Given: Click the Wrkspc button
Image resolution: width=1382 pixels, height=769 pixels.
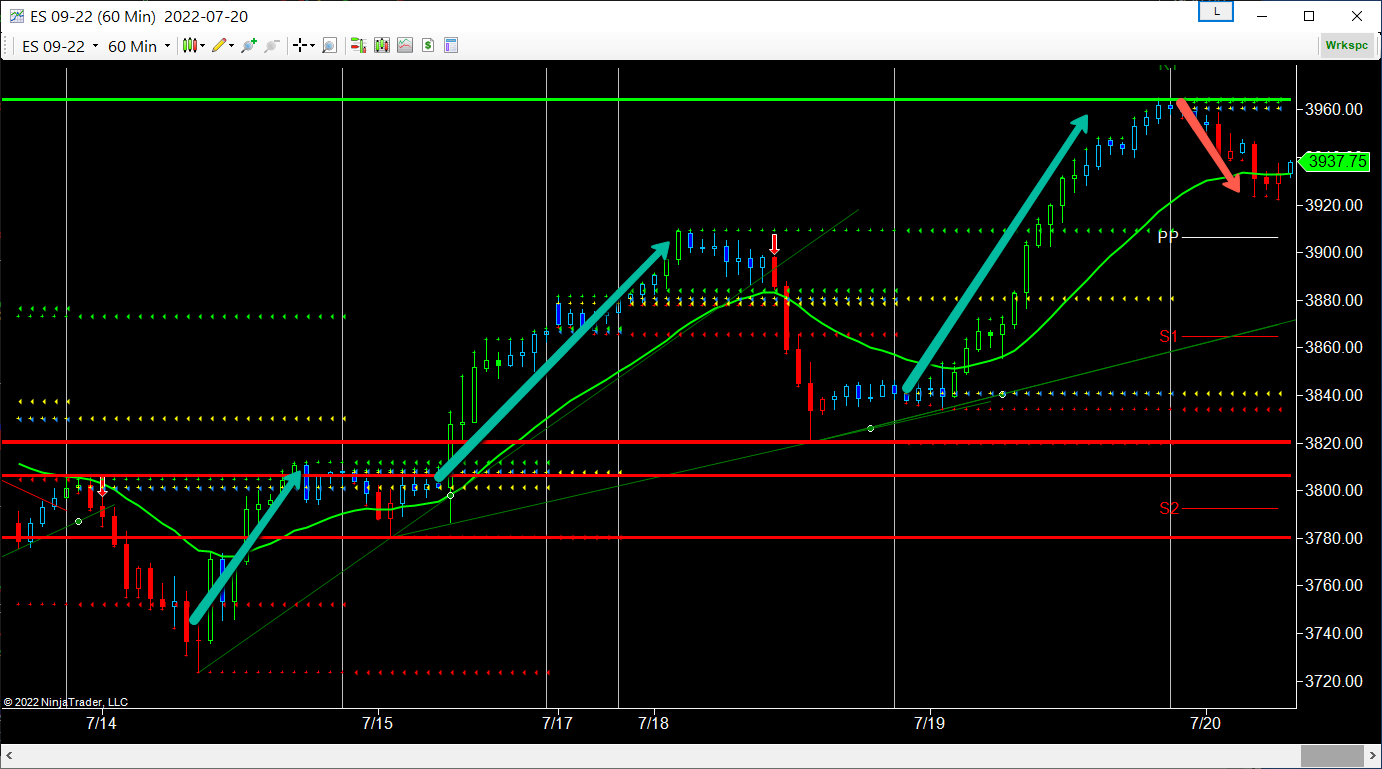Looking at the screenshot, I should (x=1346, y=45).
